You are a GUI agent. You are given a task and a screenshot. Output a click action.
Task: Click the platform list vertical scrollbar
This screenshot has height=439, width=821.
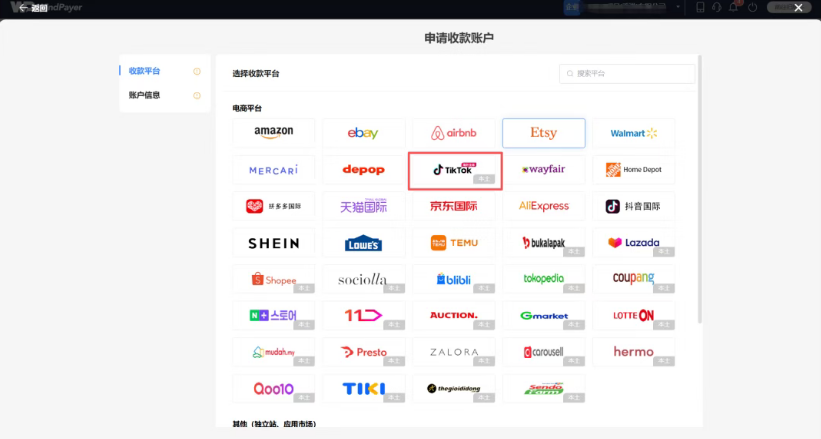click(700, 189)
